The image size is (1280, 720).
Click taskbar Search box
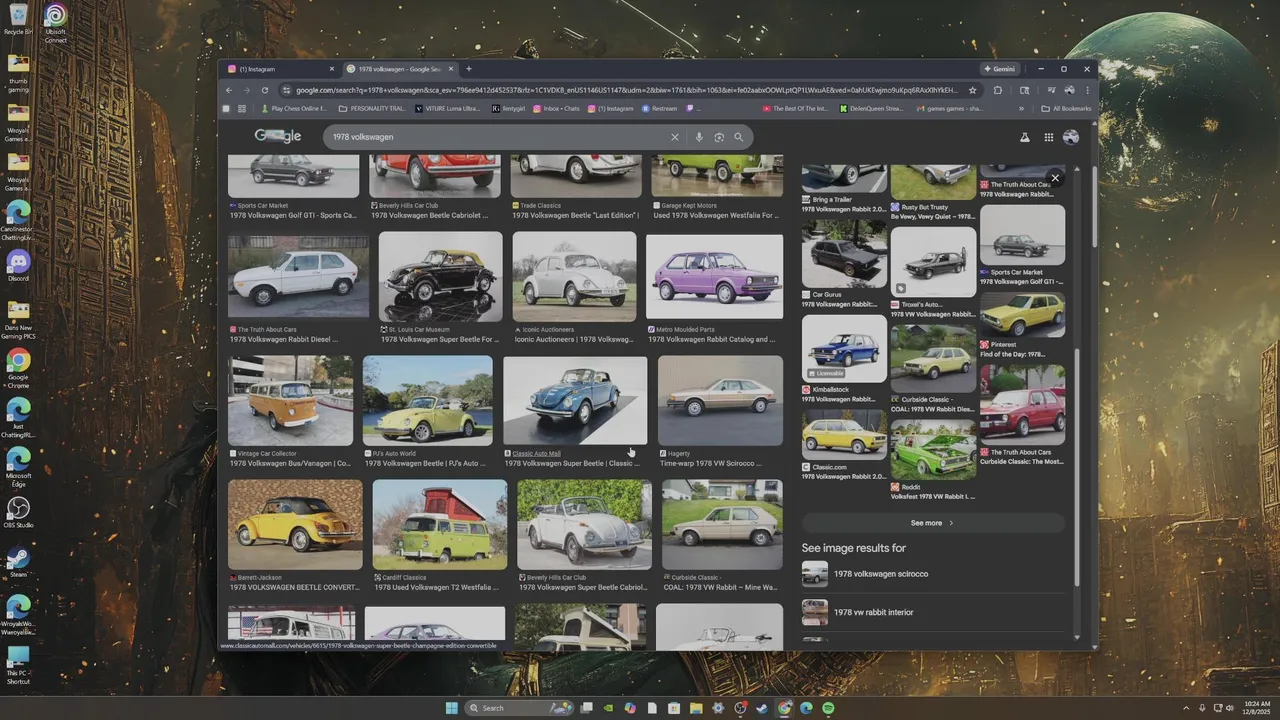coord(520,708)
